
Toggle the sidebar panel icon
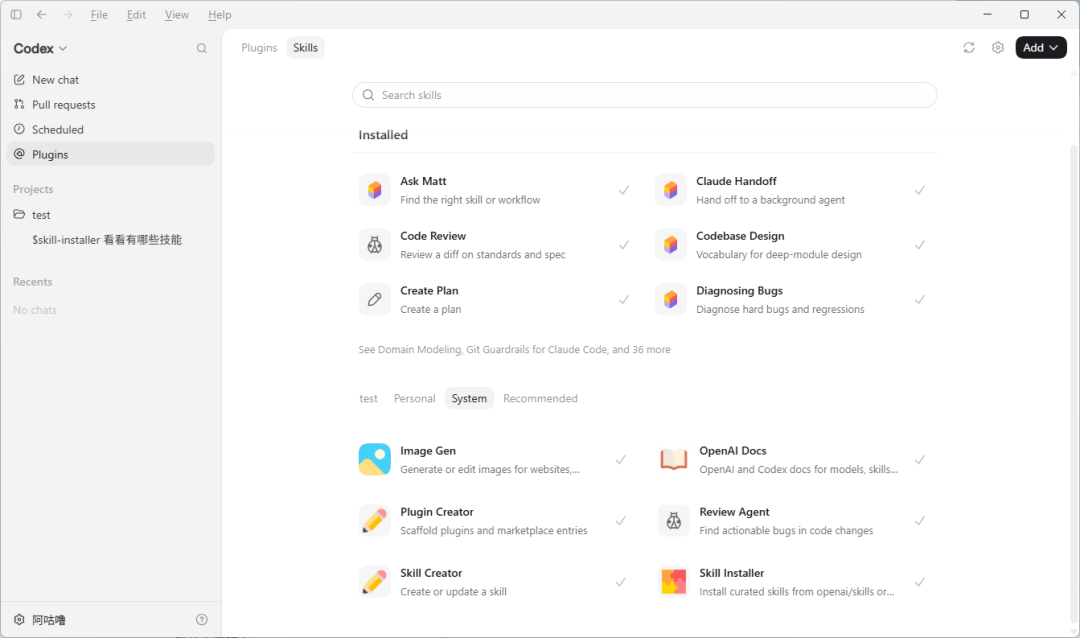[16, 14]
